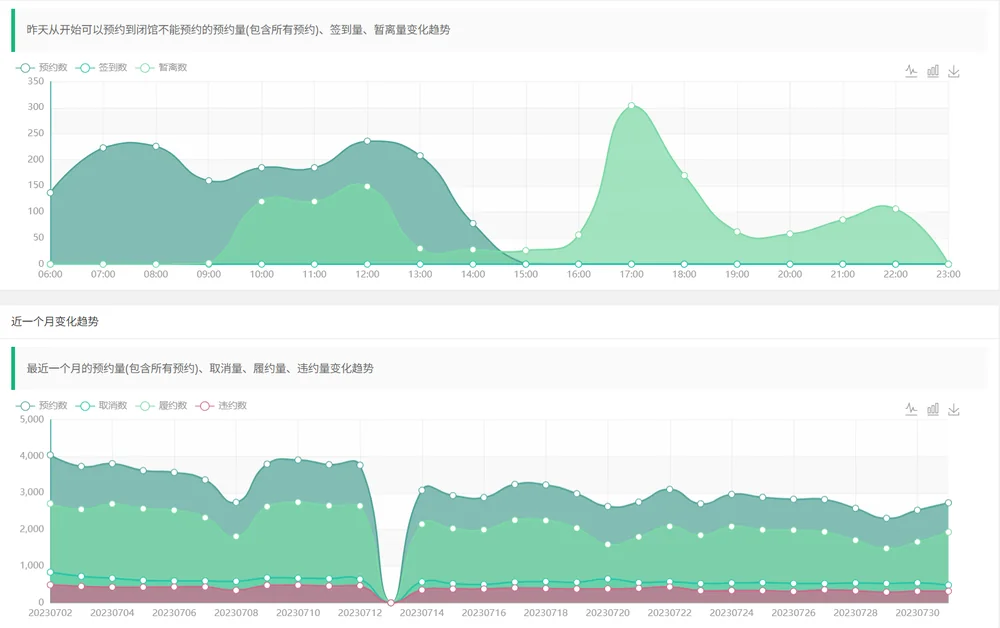Toggle 预约数 legend in monthly chart

pos(41,405)
